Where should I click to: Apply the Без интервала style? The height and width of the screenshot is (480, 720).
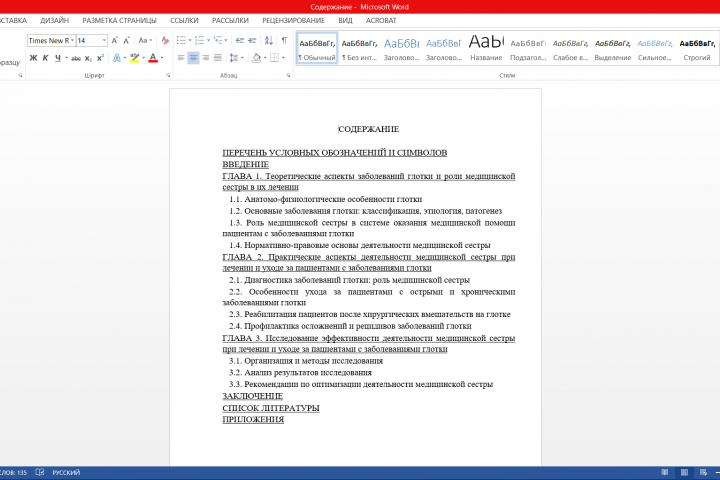click(x=359, y=49)
